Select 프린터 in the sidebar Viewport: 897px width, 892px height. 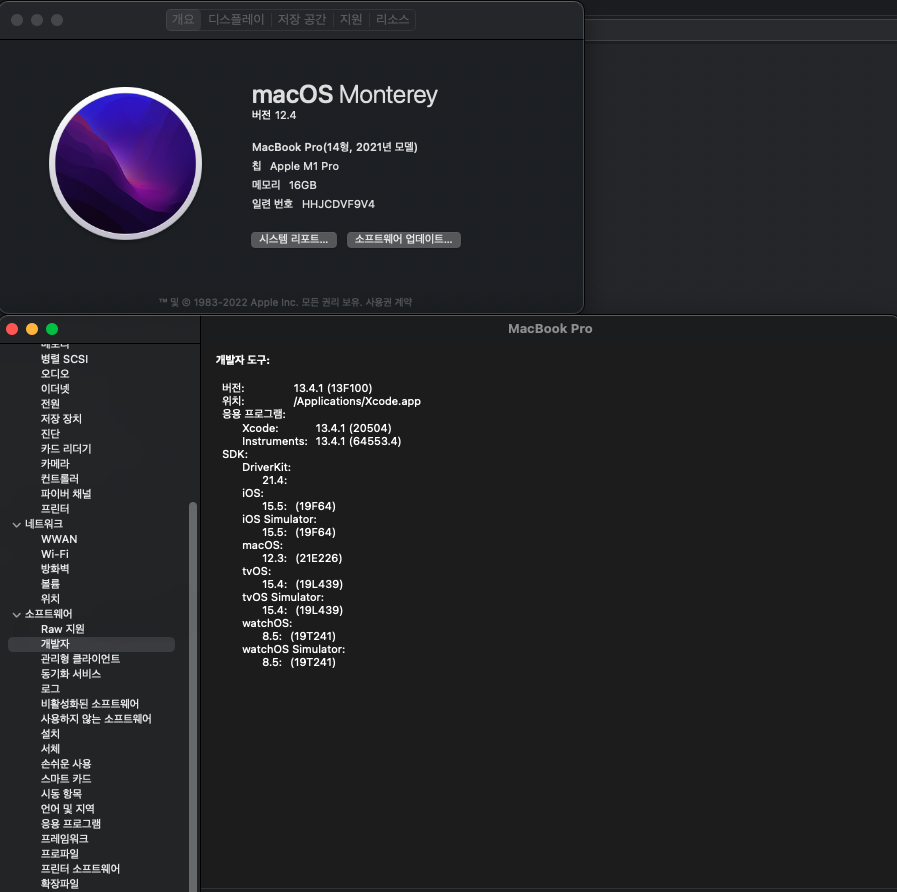click(x=55, y=509)
